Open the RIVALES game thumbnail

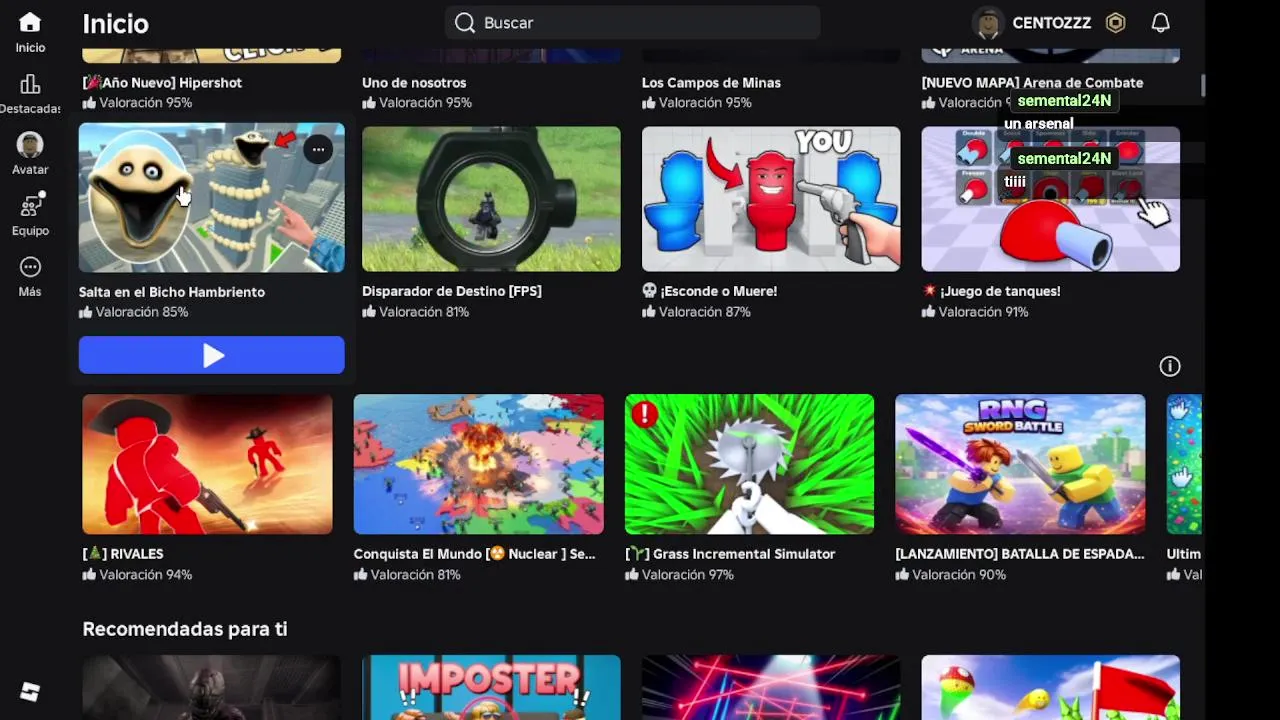tap(207, 464)
